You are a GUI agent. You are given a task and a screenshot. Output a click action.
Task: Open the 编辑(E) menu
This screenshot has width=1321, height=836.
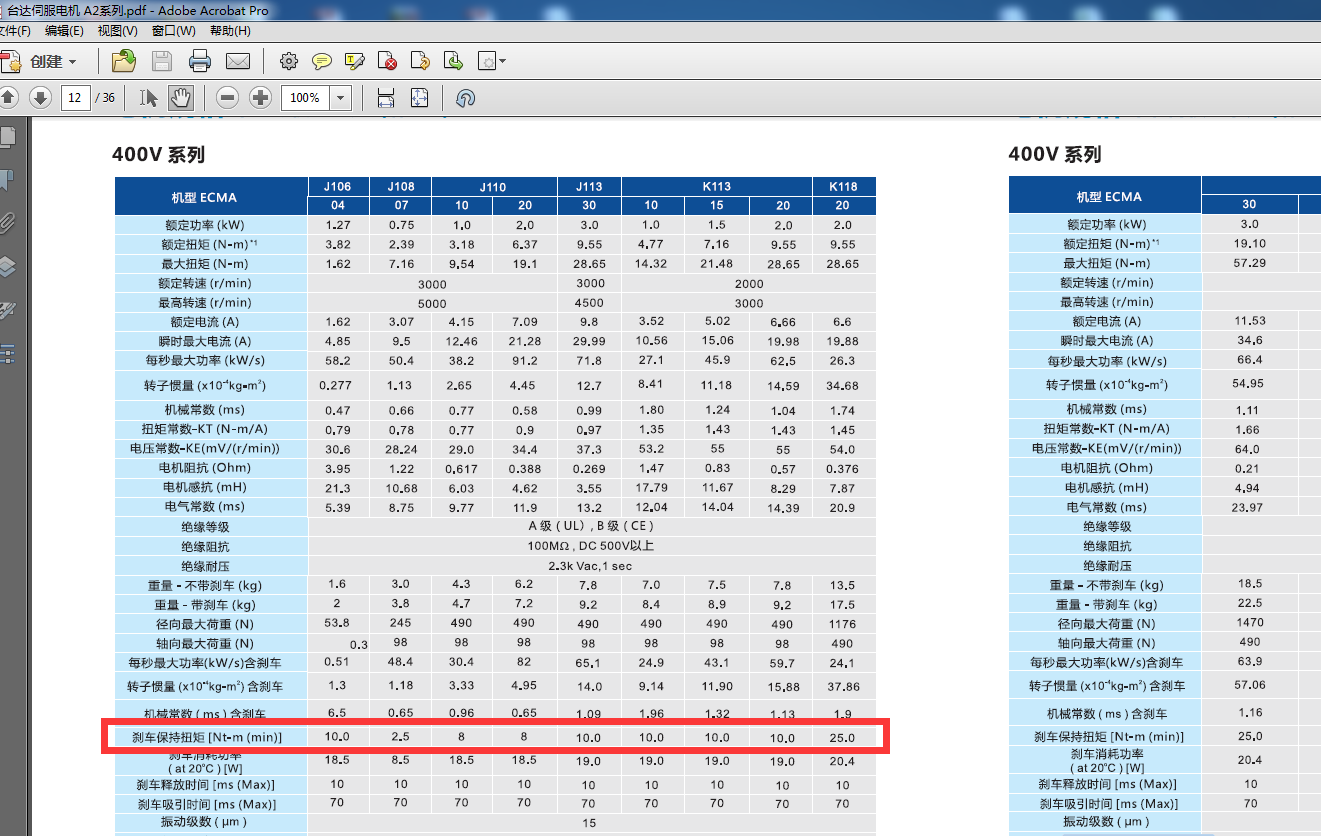tap(64, 31)
